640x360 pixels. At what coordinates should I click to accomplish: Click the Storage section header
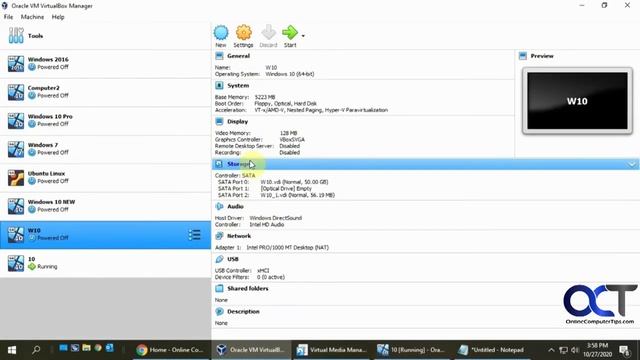425,164
